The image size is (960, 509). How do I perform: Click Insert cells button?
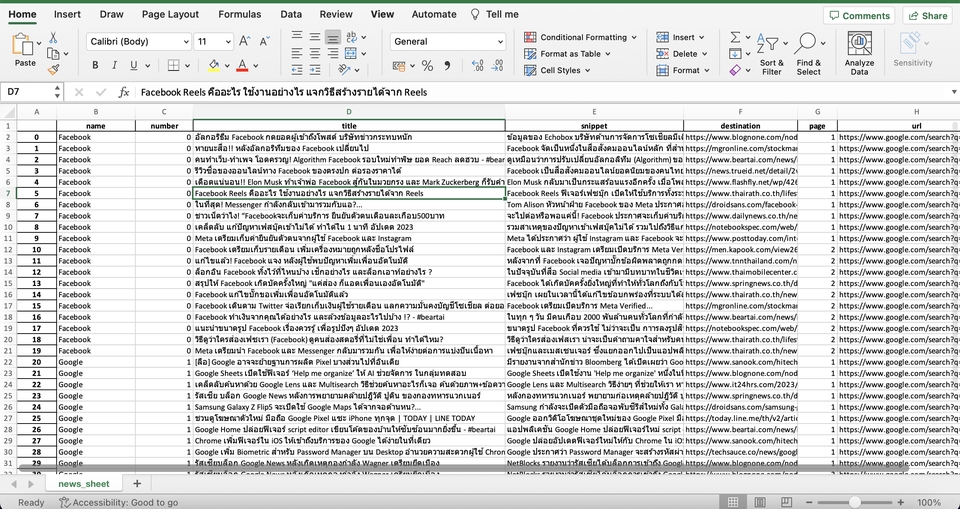click(x=681, y=37)
